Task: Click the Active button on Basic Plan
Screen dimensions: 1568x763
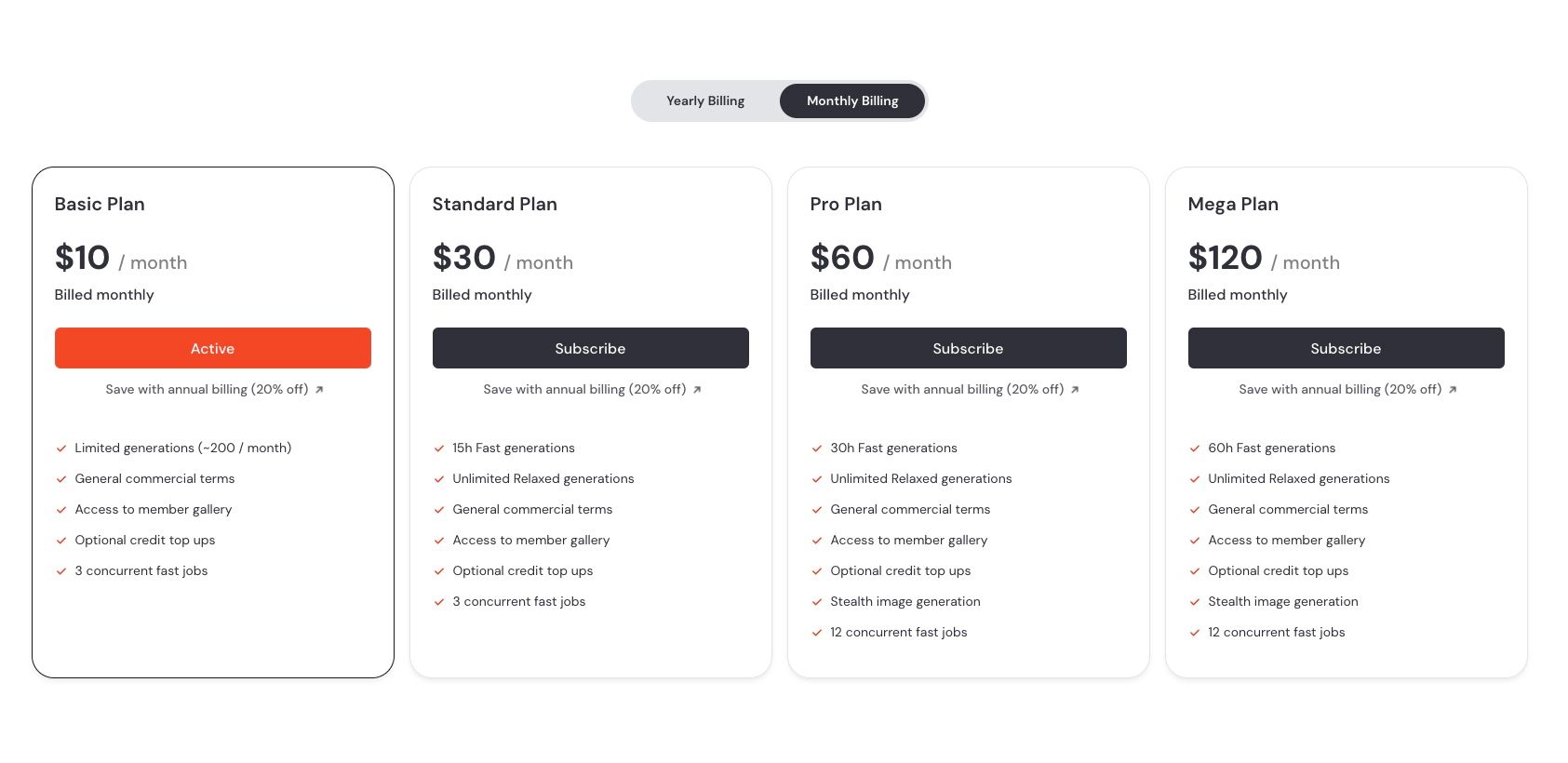Action: click(x=212, y=348)
